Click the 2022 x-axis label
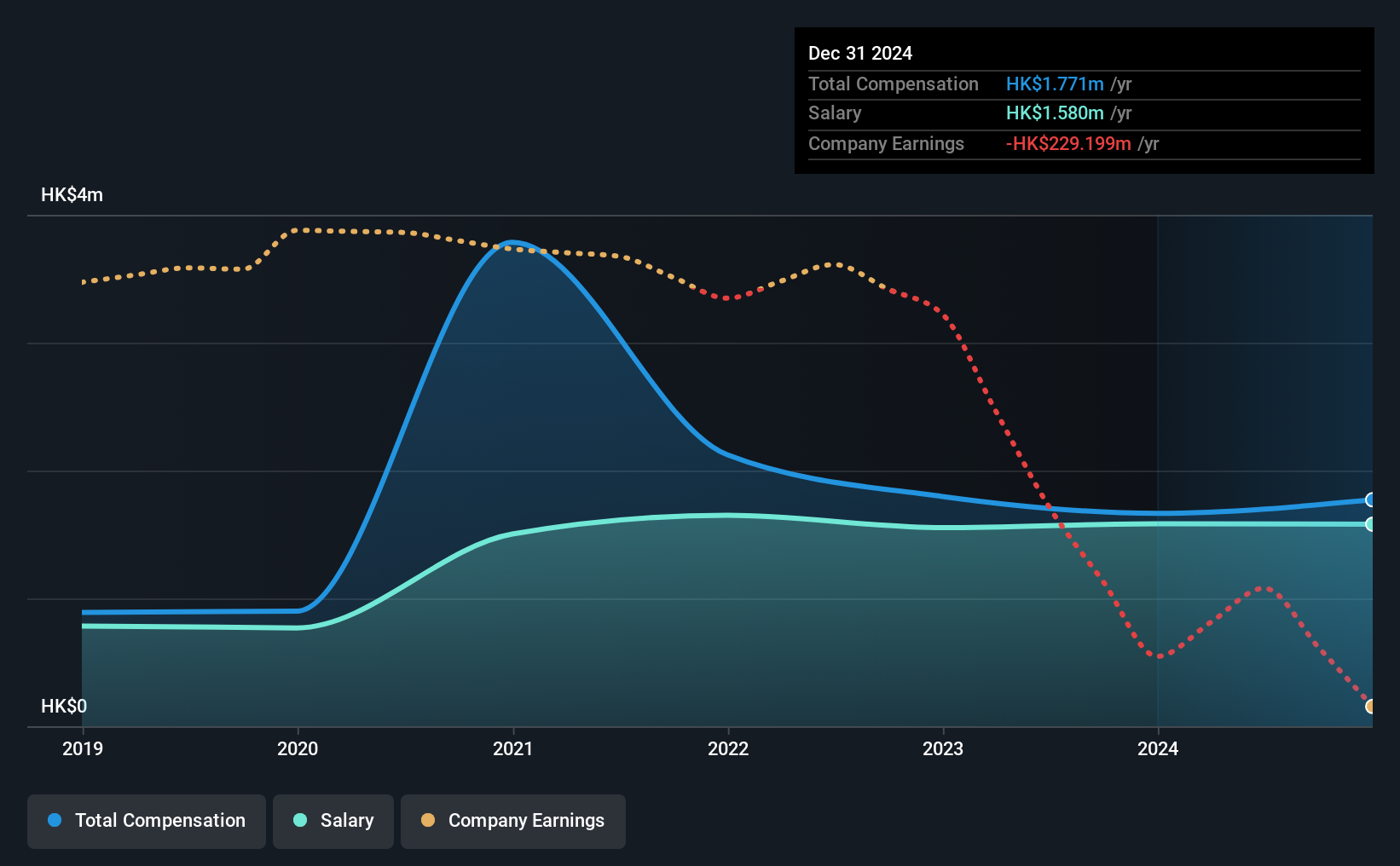This screenshot has height=866, width=1400. point(728,748)
